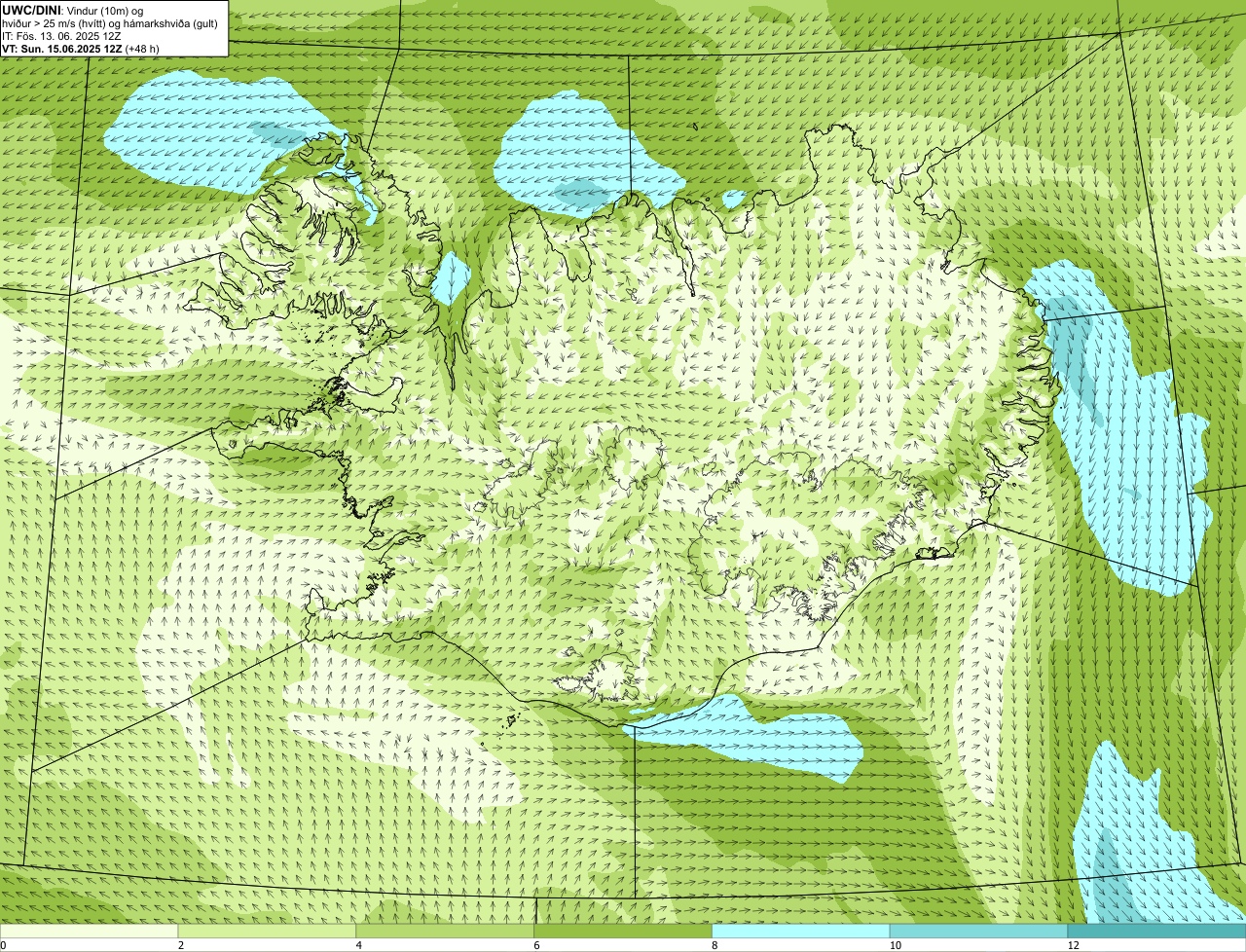Image resolution: width=1246 pixels, height=952 pixels.
Task: Click the "hviður > 25 m/s (hvítt)" description line
Action: point(110,23)
